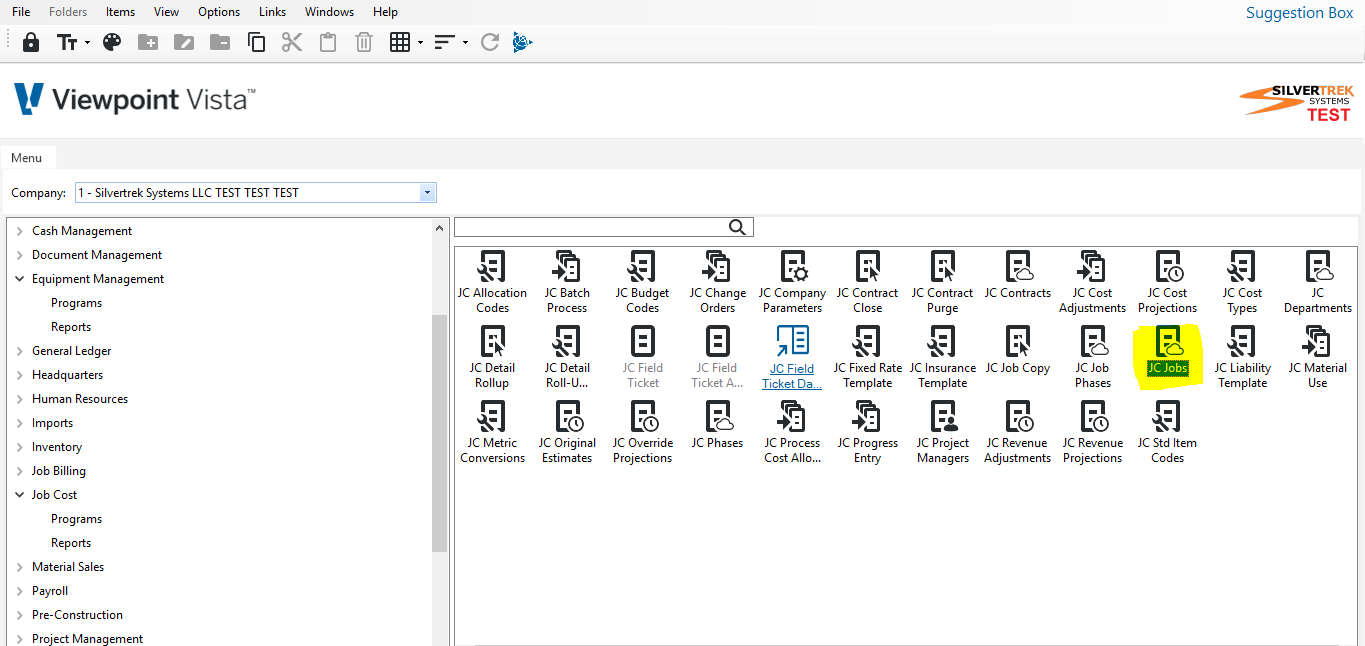
Task: Open the color palette theme icon
Action: 112,42
